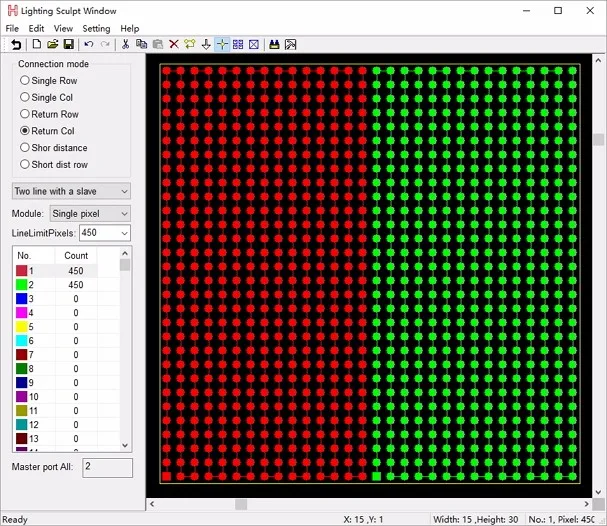The width and height of the screenshot is (607, 526).
Task: Click canvas vertical scroll up arrow
Action: click(598, 60)
